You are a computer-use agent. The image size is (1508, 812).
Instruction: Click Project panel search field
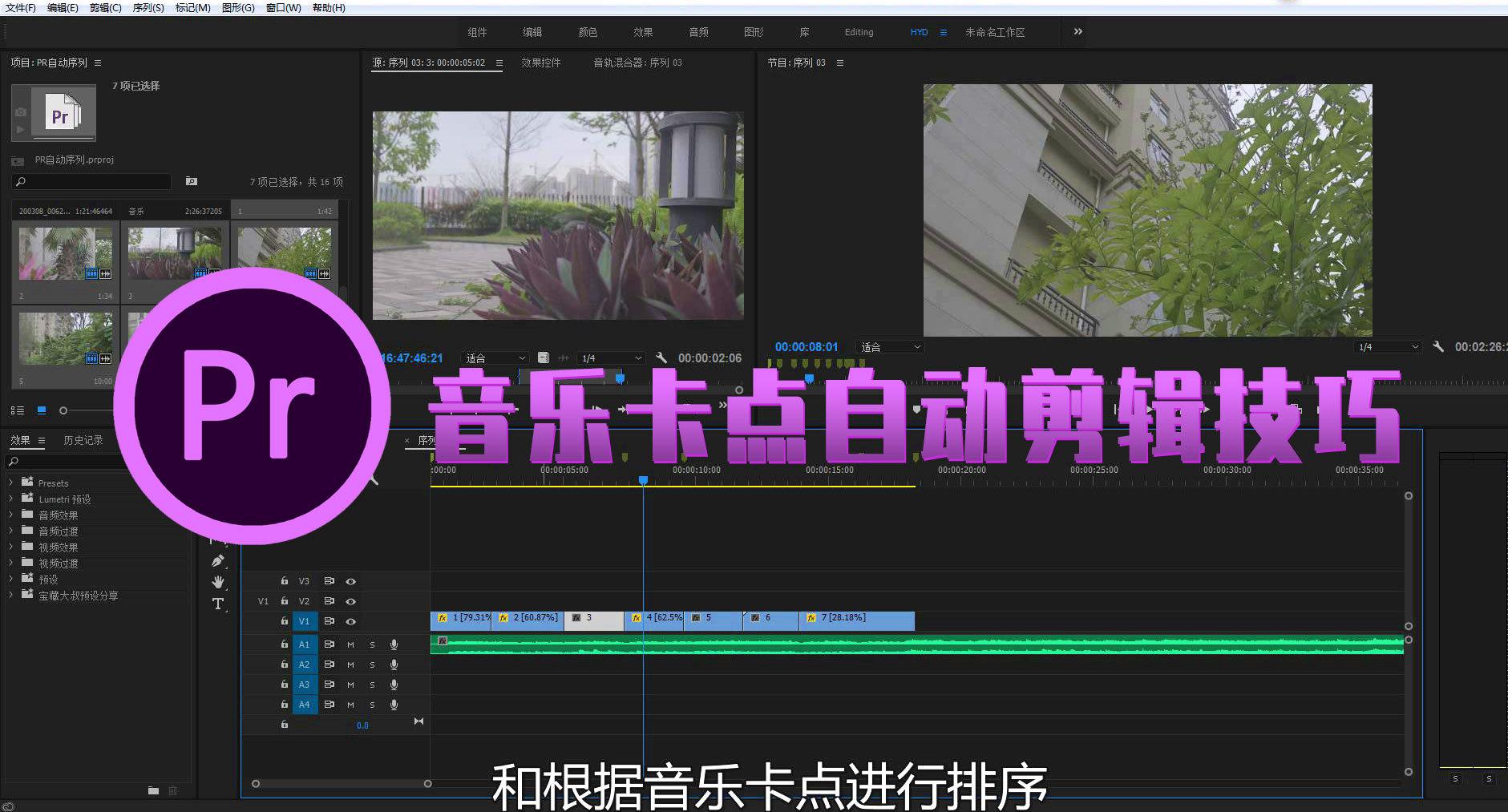pyautogui.click(x=92, y=182)
